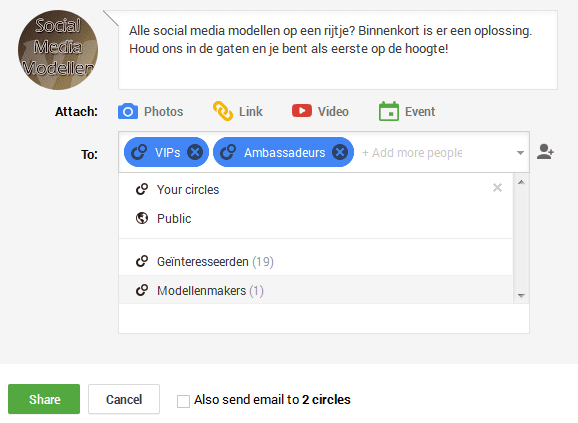Enable Also send email to 2 circles
The height and width of the screenshot is (423, 578).
(x=183, y=401)
